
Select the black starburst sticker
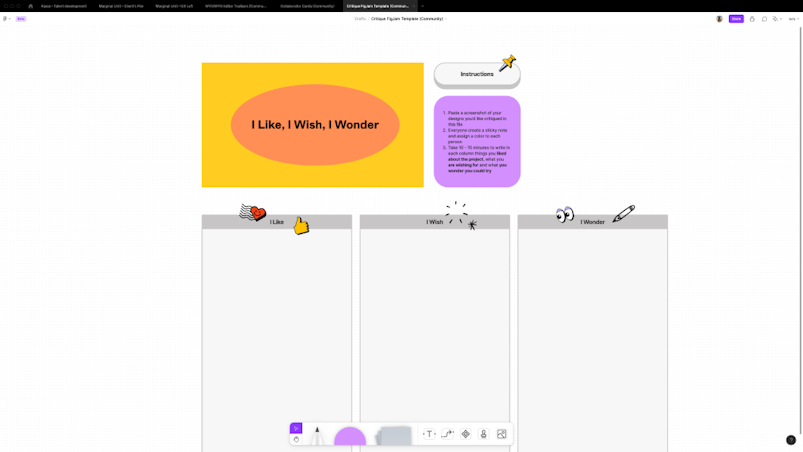click(472, 224)
